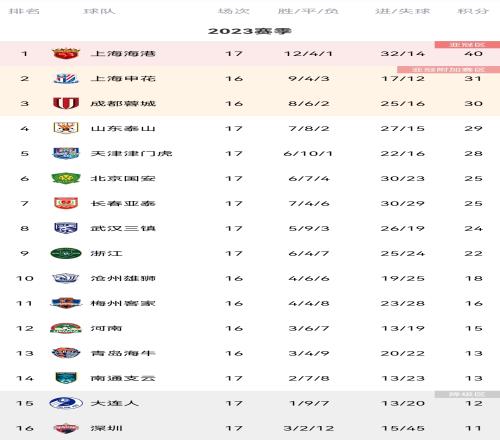Image resolution: width=500 pixels, height=440 pixels.
Task: Sort by the 积分 column header
Action: 473,11
